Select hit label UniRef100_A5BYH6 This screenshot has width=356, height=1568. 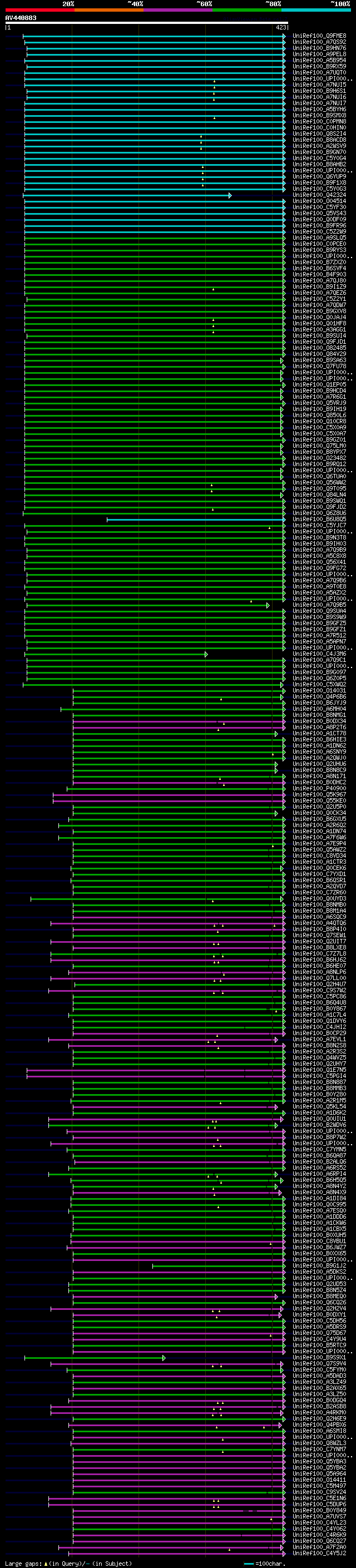319,110
